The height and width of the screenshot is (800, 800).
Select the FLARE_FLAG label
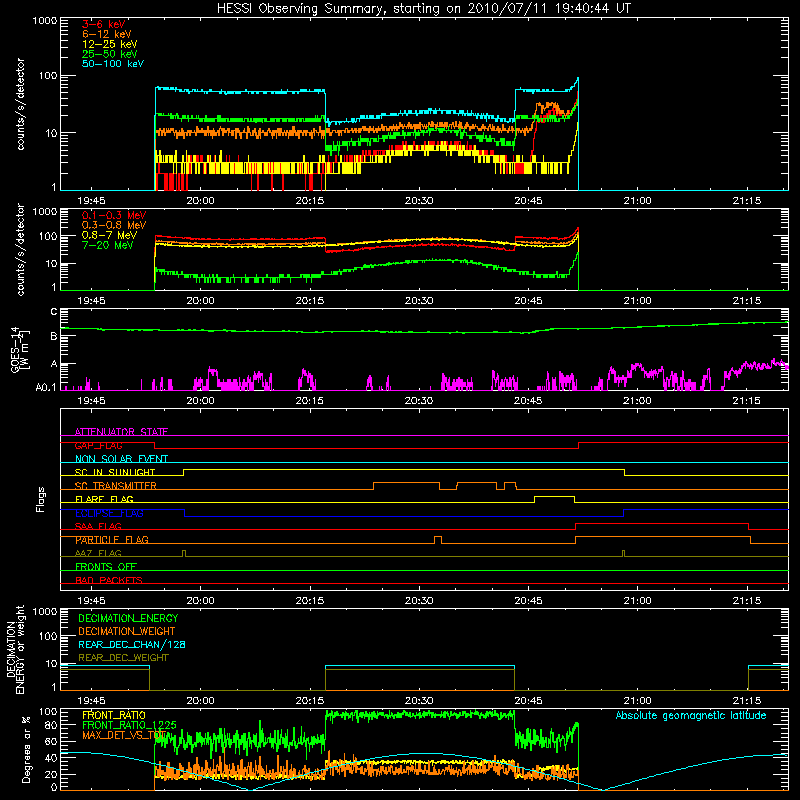104,499
